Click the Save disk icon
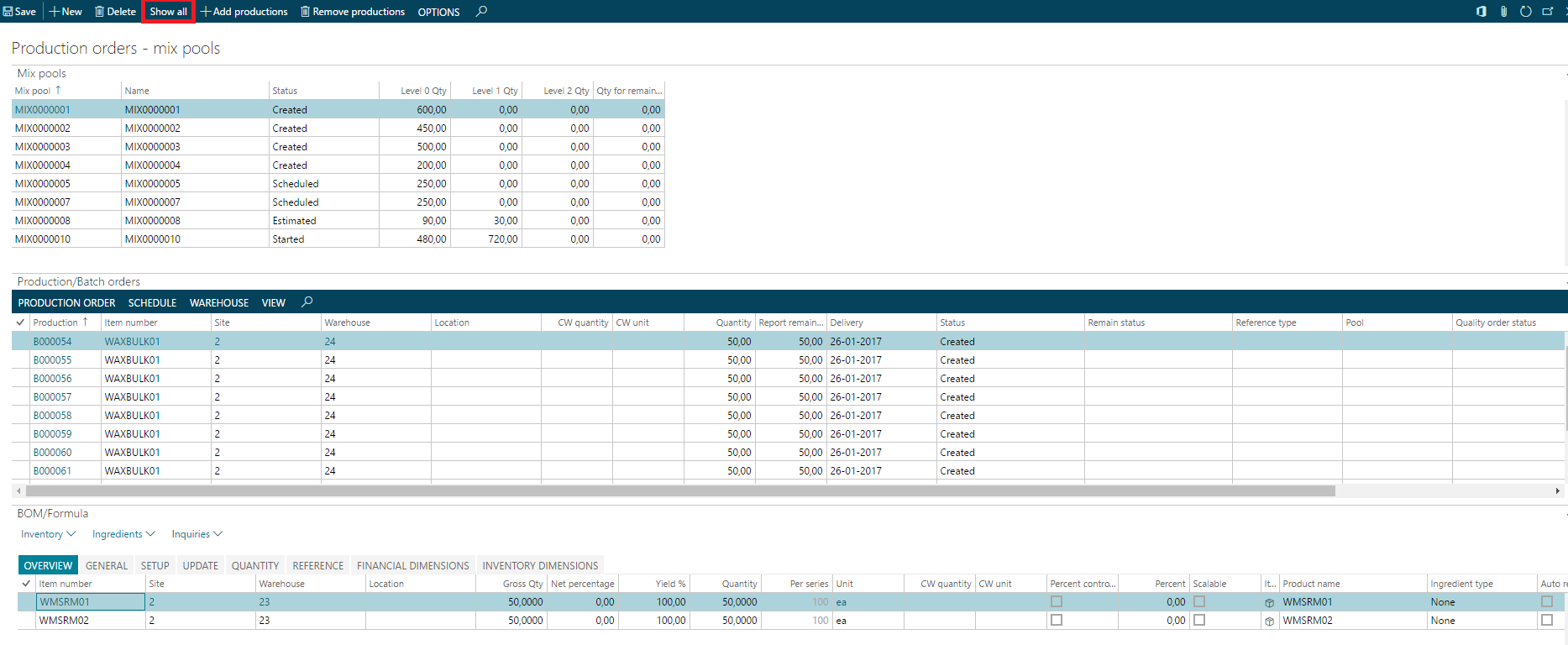The image size is (1568, 645). coord(8,12)
